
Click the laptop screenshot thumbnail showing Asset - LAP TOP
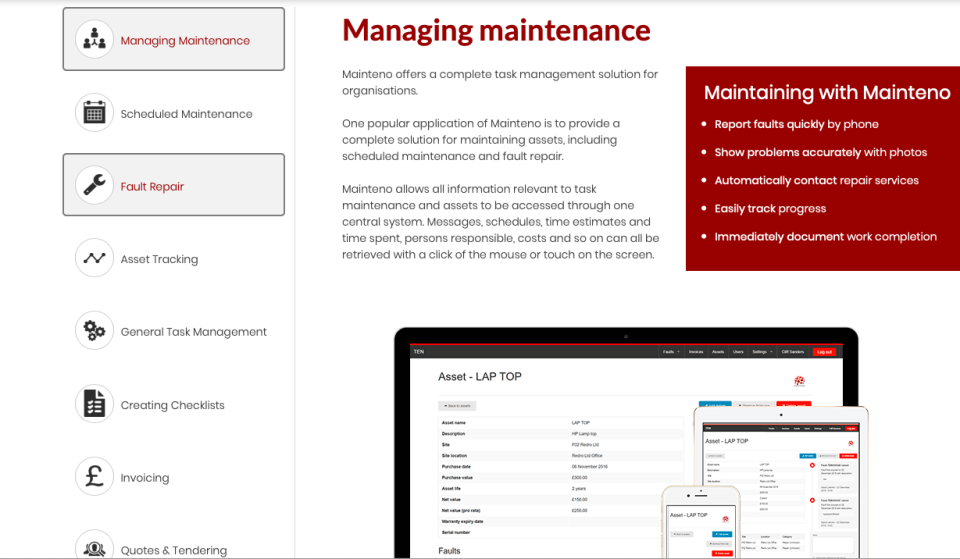[x=626, y=442]
